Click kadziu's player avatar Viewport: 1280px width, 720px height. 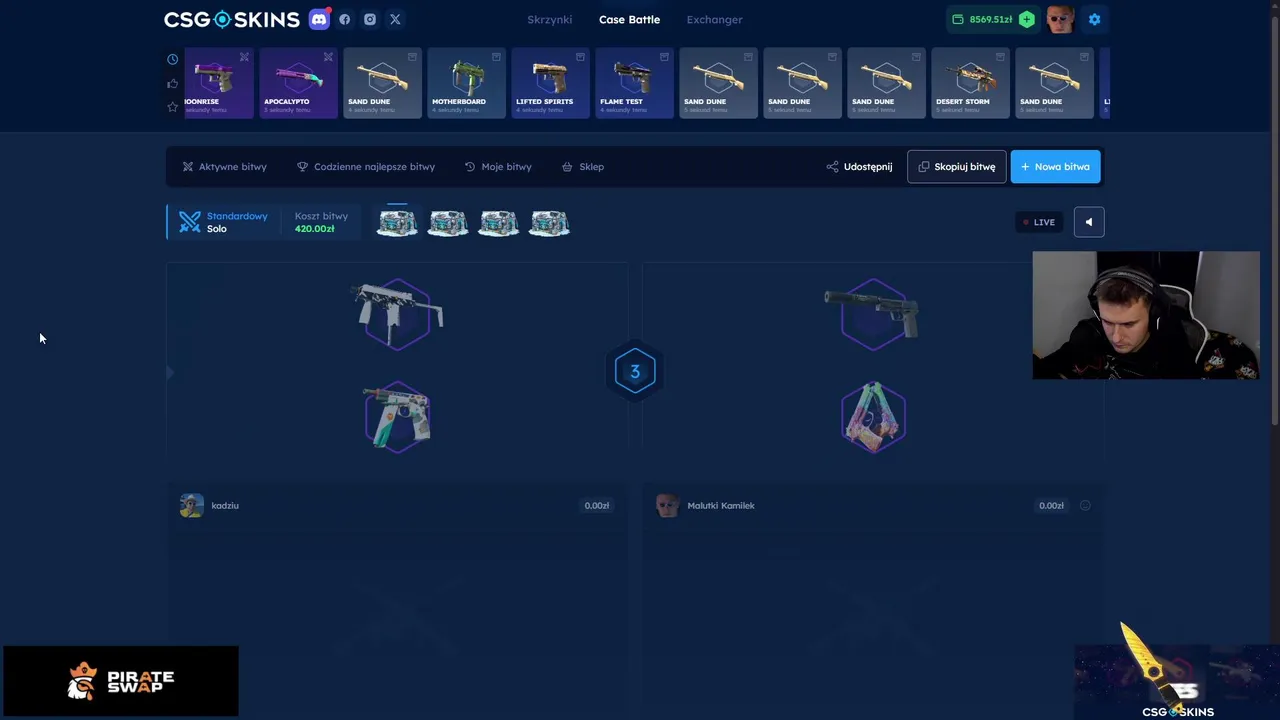pos(191,505)
